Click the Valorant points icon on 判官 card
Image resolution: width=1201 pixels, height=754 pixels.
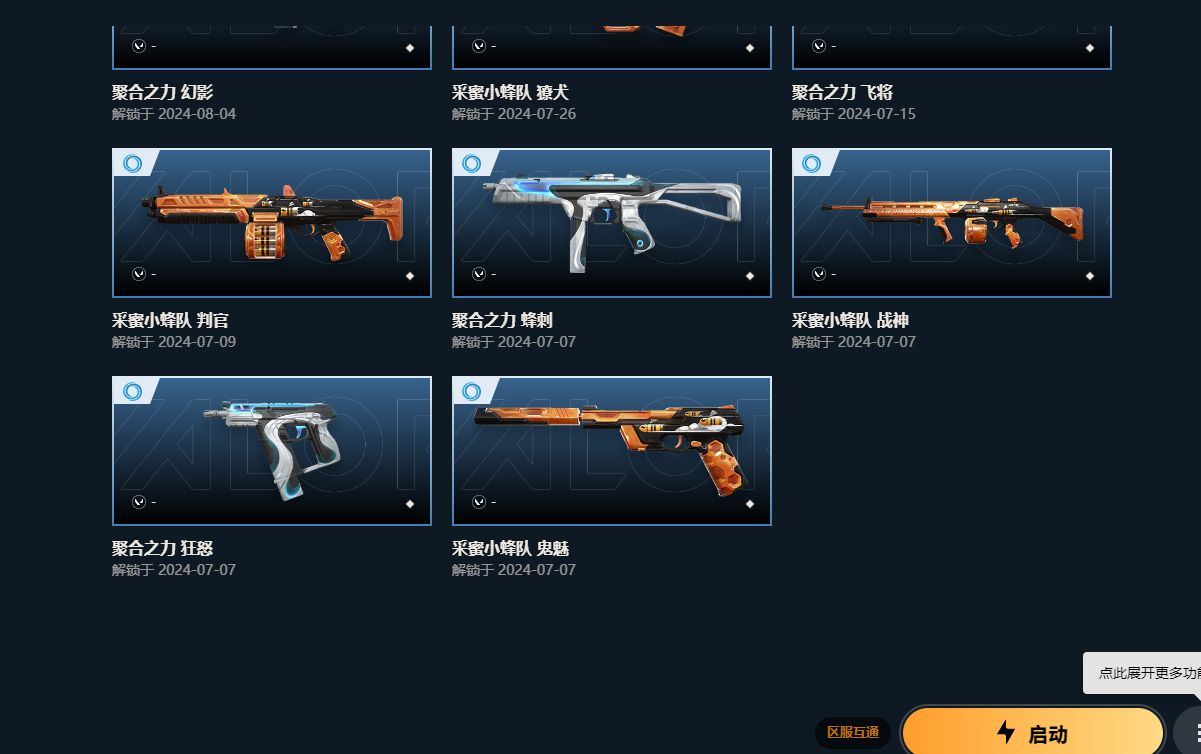click(x=139, y=274)
